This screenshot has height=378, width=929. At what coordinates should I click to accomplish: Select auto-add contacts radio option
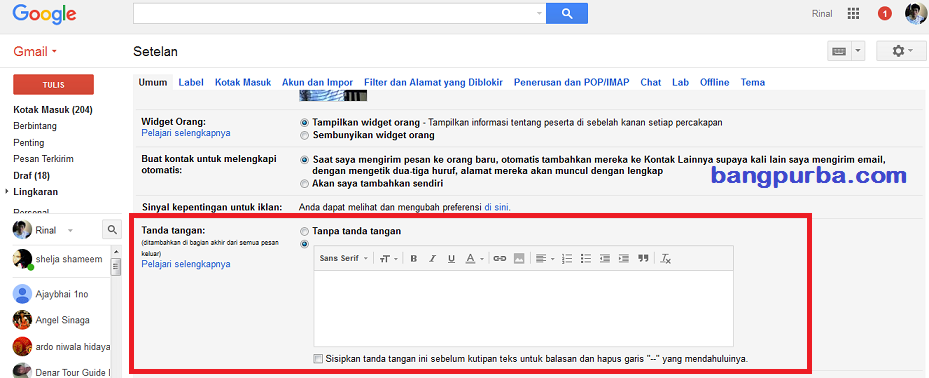pyautogui.click(x=305, y=160)
